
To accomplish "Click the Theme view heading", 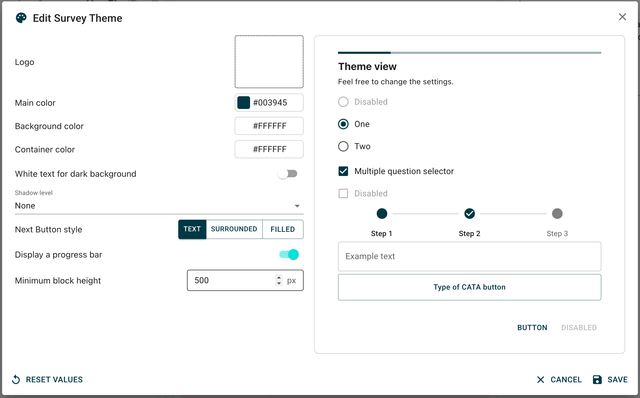I will click(x=367, y=67).
